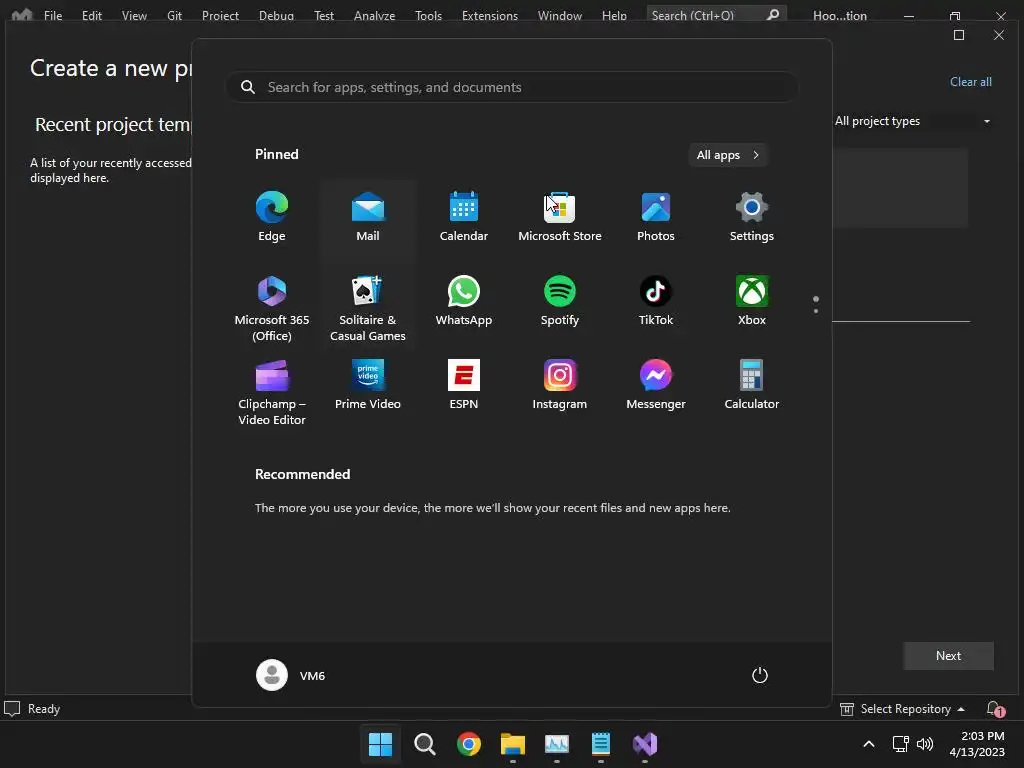
Task: Open the Spotify app
Action: pos(560,302)
